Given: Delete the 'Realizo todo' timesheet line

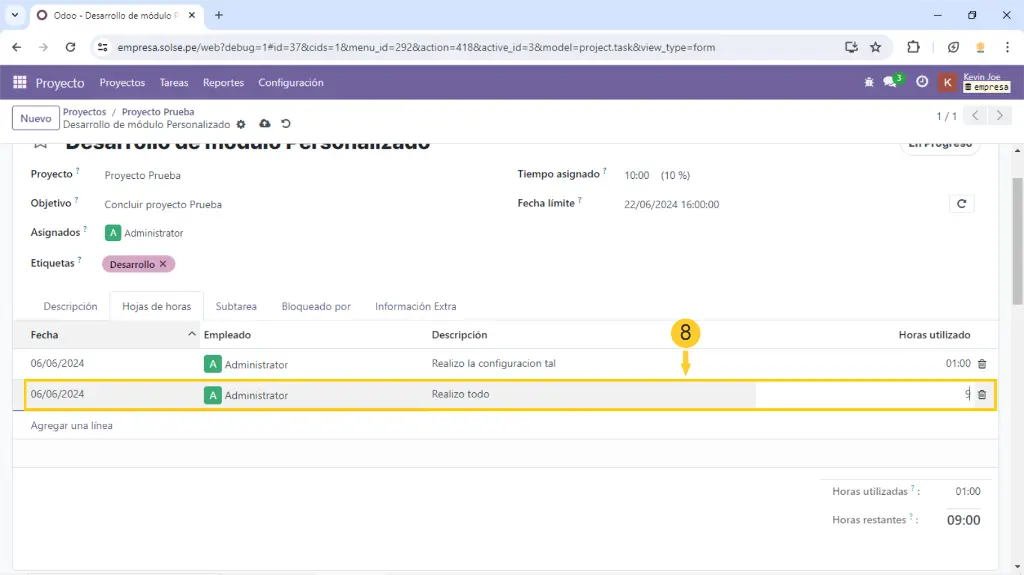Looking at the screenshot, I should pyautogui.click(x=981, y=395).
